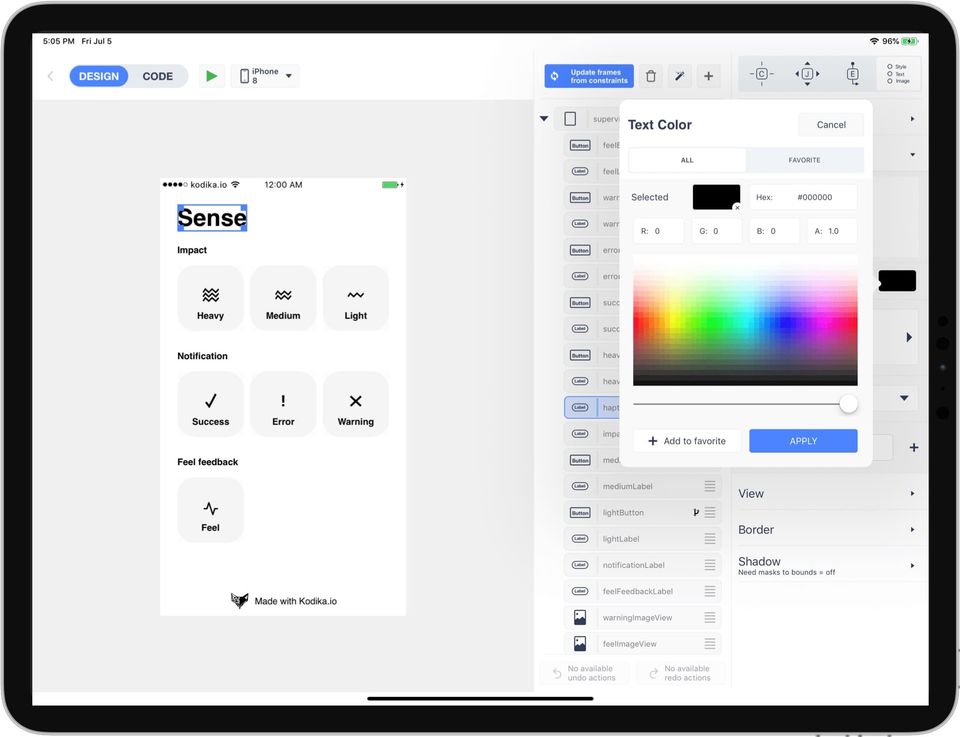This screenshot has height=737, width=960.
Task: Switch to the FAVORITE tab
Action: coord(804,160)
